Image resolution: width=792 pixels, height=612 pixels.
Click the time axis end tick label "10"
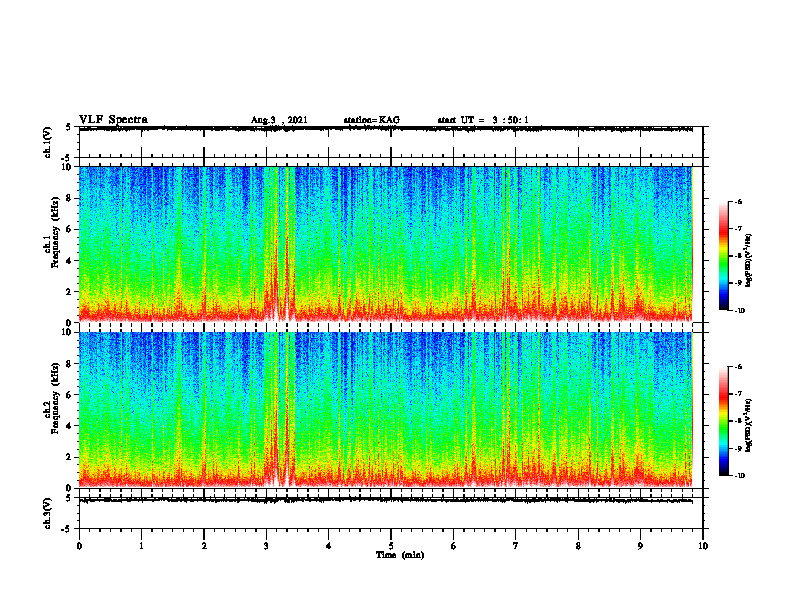(x=703, y=546)
